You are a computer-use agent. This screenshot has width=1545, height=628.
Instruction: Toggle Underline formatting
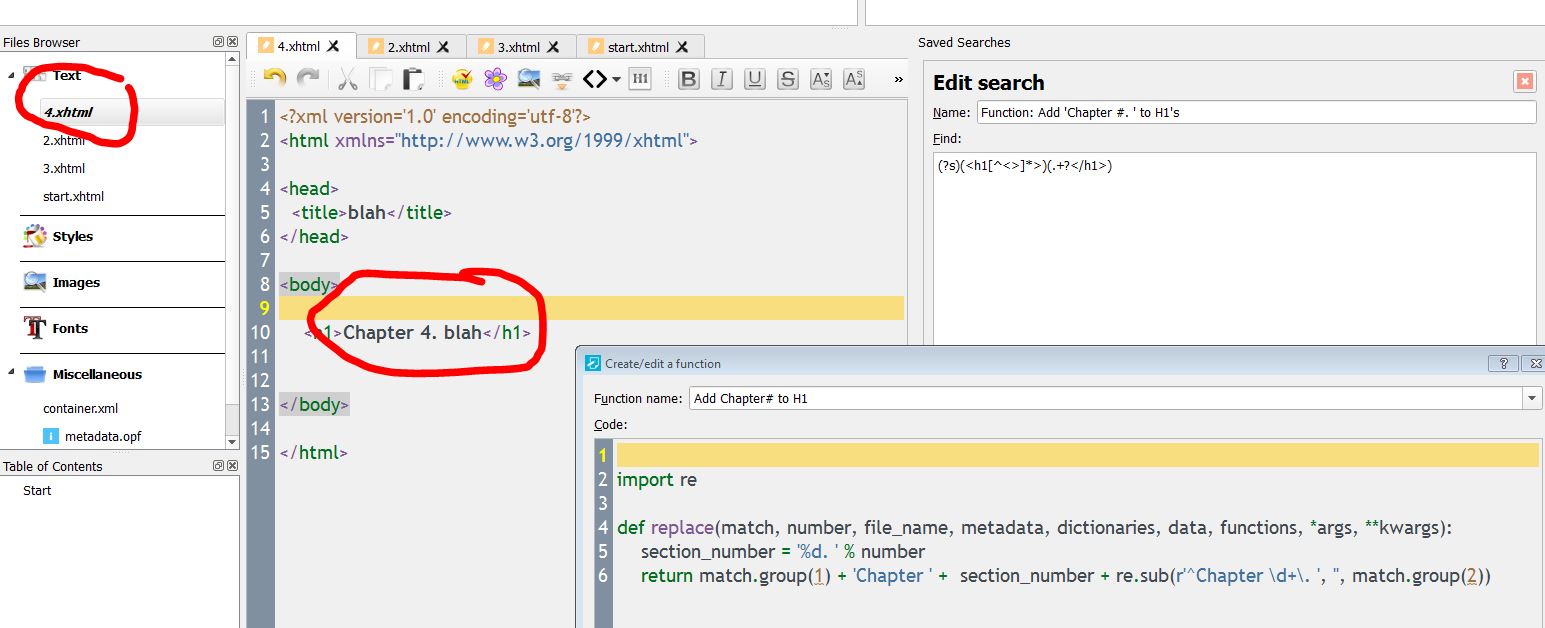coord(755,79)
